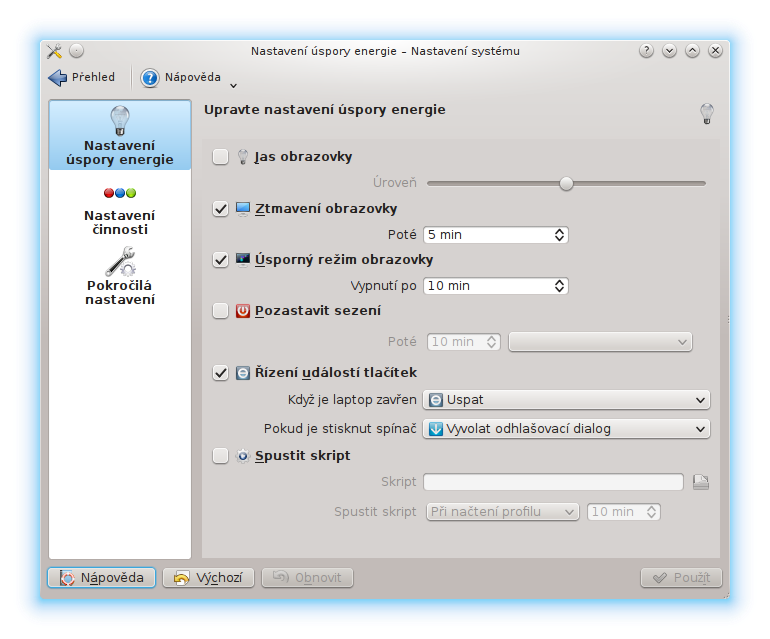Image resolution: width=770 pixels, height=639 pixels.
Task: Select Nastavení úspory energie sidebar item
Action: pos(120,135)
